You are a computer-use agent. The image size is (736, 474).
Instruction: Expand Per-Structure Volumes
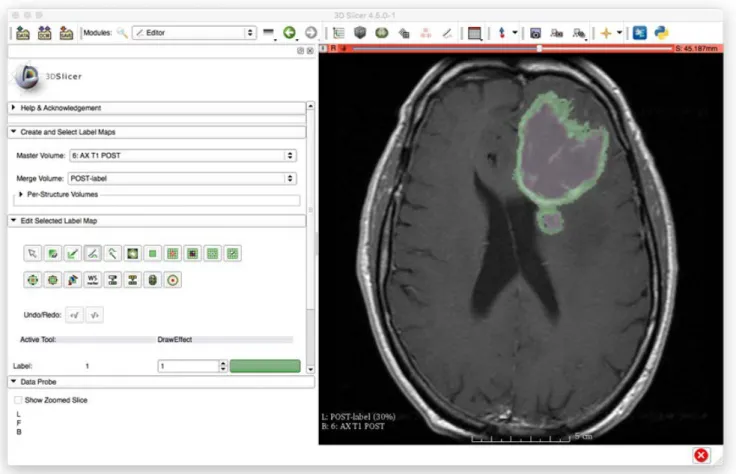[x=58, y=194]
